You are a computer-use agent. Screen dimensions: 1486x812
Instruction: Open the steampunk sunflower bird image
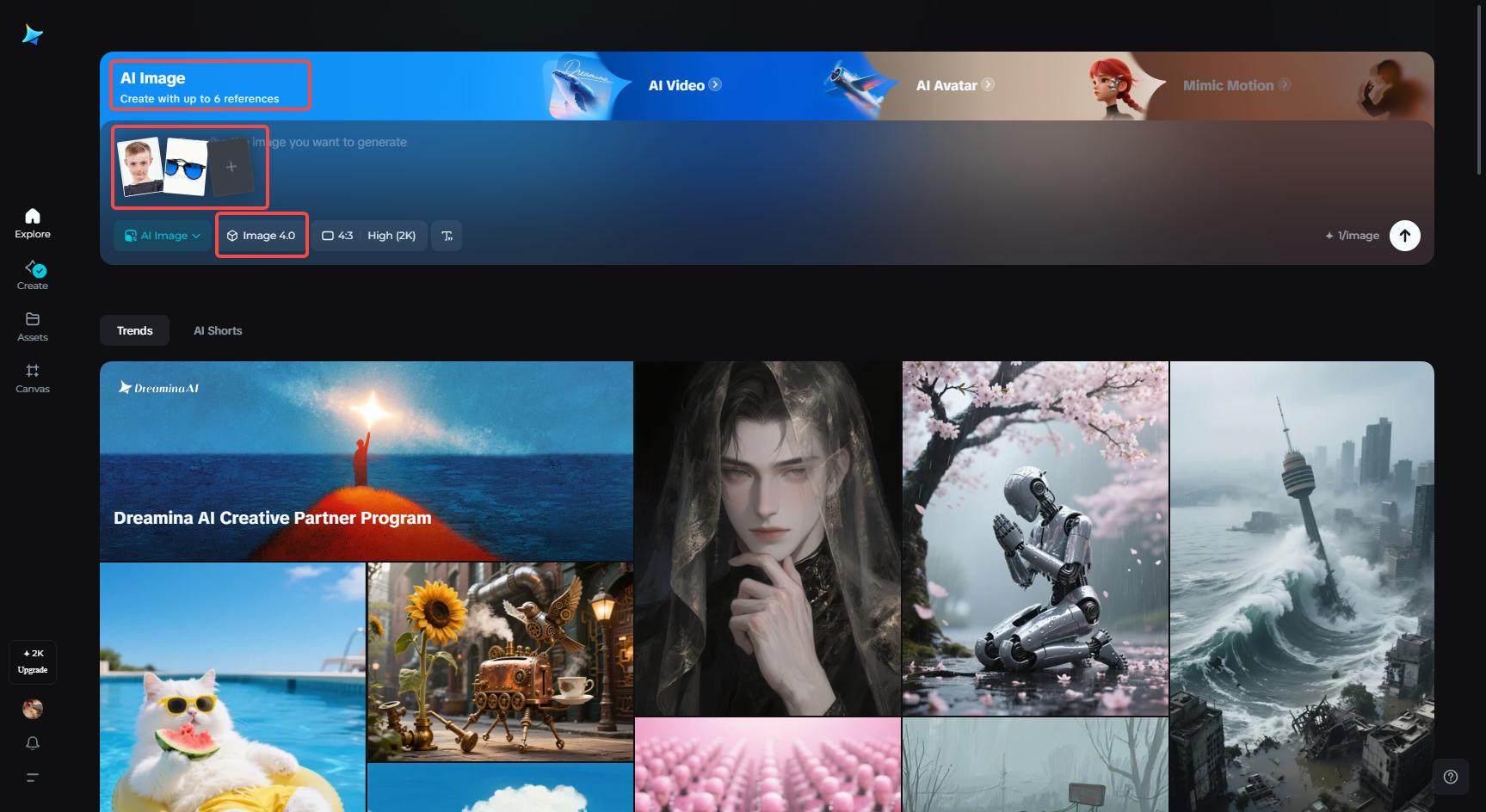click(x=500, y=662)
